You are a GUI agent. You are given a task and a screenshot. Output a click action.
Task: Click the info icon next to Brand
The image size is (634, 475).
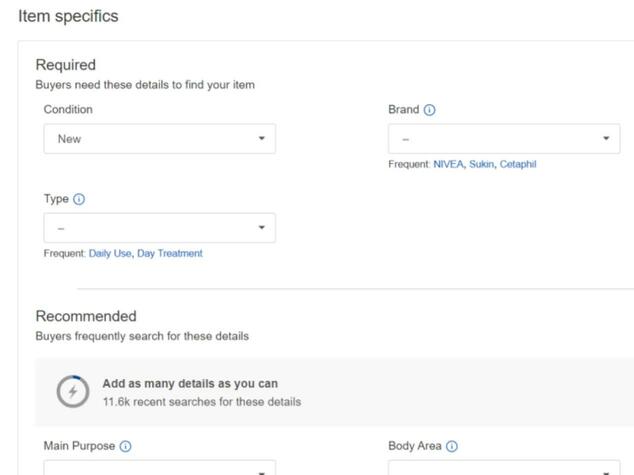pyautogui.click(x=429, y=110)
